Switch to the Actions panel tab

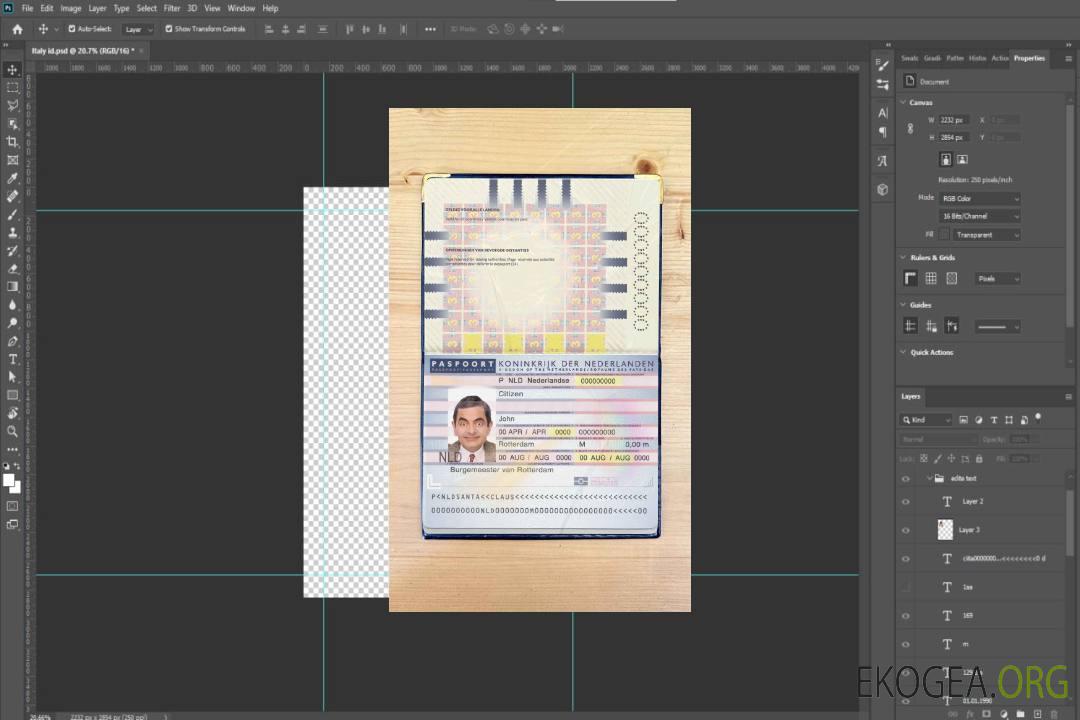pyautogui.click(x=999, y=58)
